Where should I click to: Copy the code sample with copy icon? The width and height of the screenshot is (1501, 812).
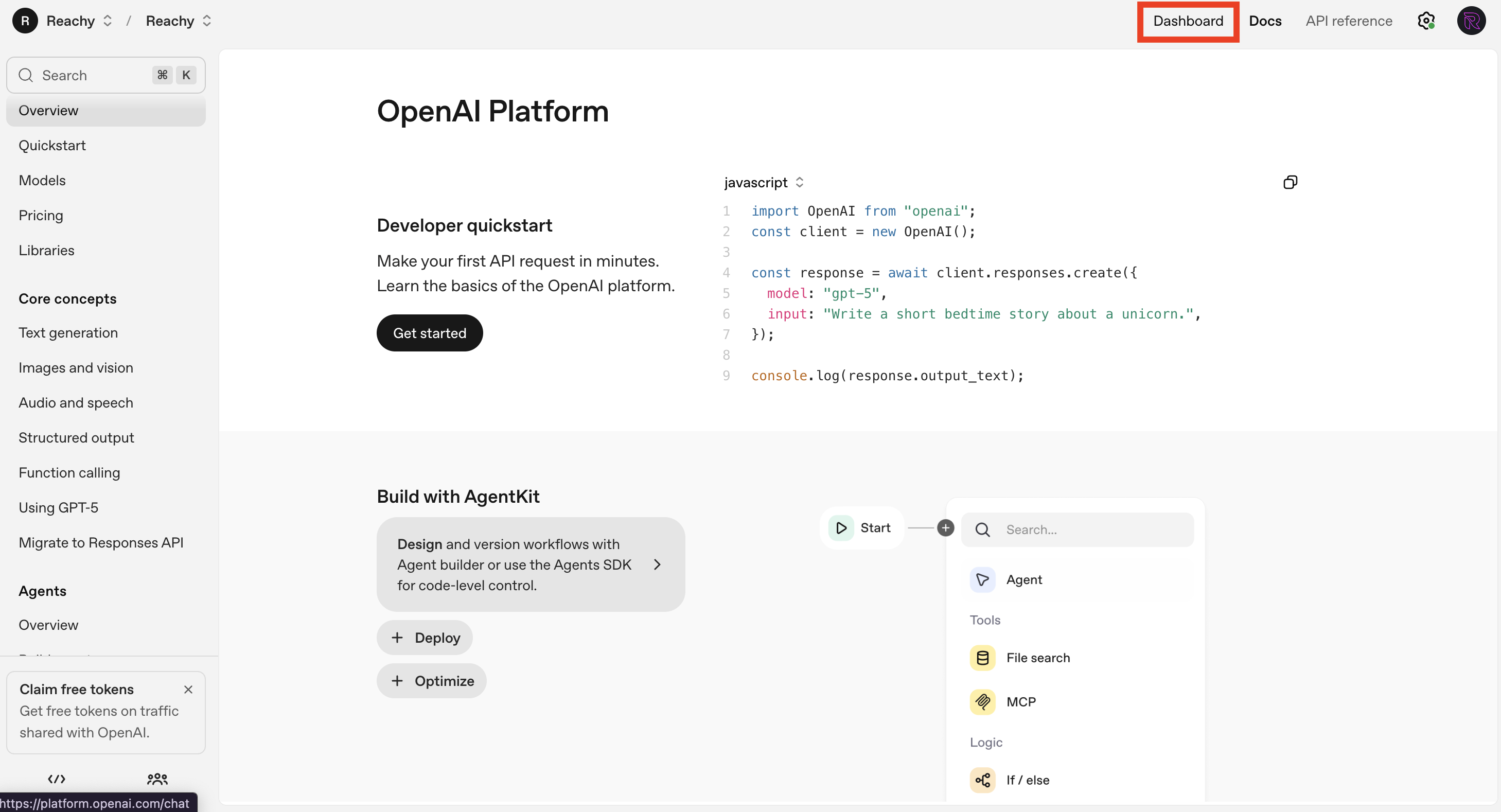(1290, 182)
